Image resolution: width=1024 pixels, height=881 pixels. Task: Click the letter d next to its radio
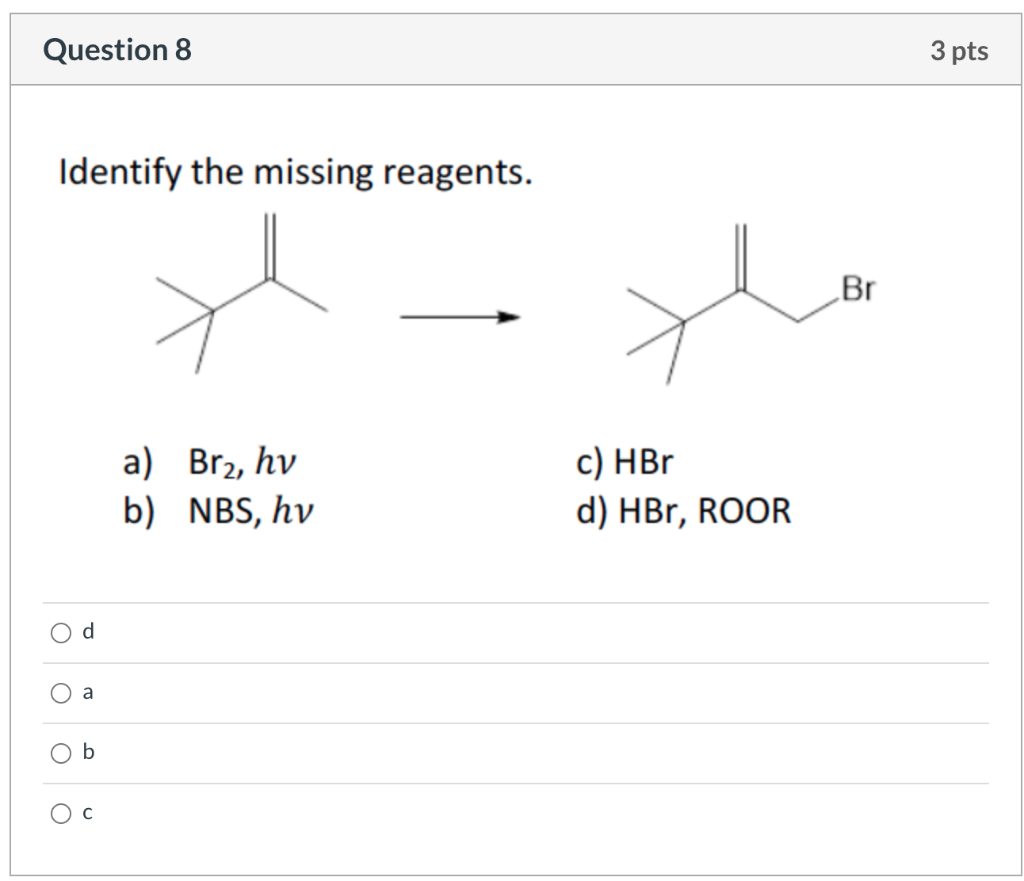click(86, 631)
